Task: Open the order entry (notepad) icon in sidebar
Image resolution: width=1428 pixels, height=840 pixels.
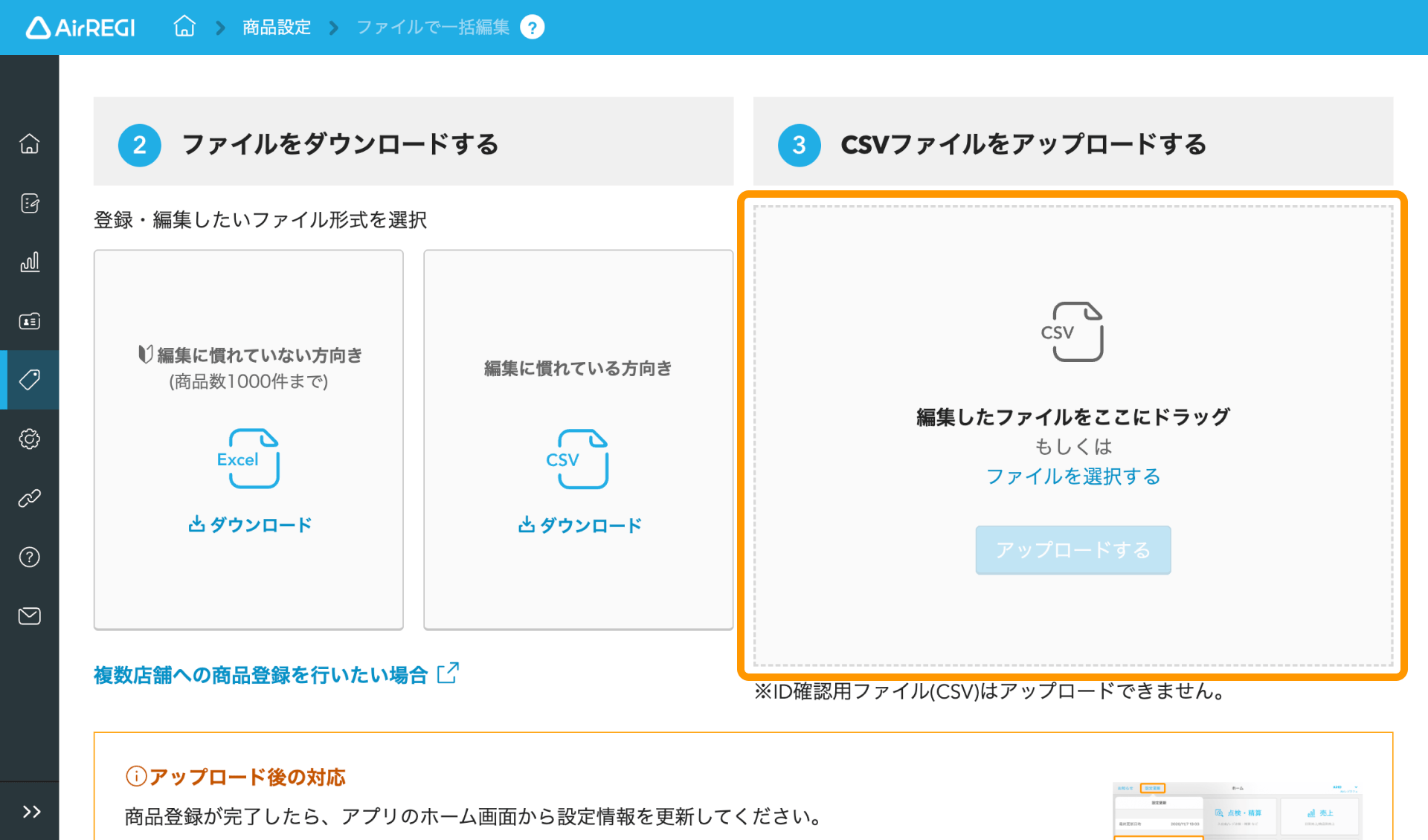Action: pos(30,203)
